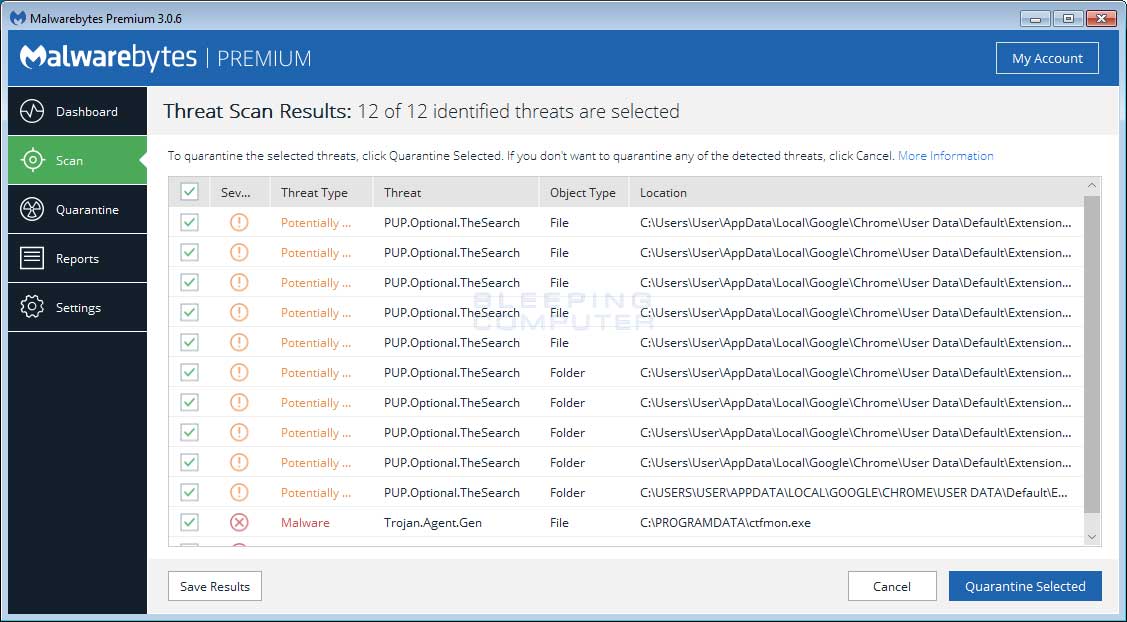1127x622 pixels.
Task: Click the Quarantine radiation icon
Action: click(32, 209)
